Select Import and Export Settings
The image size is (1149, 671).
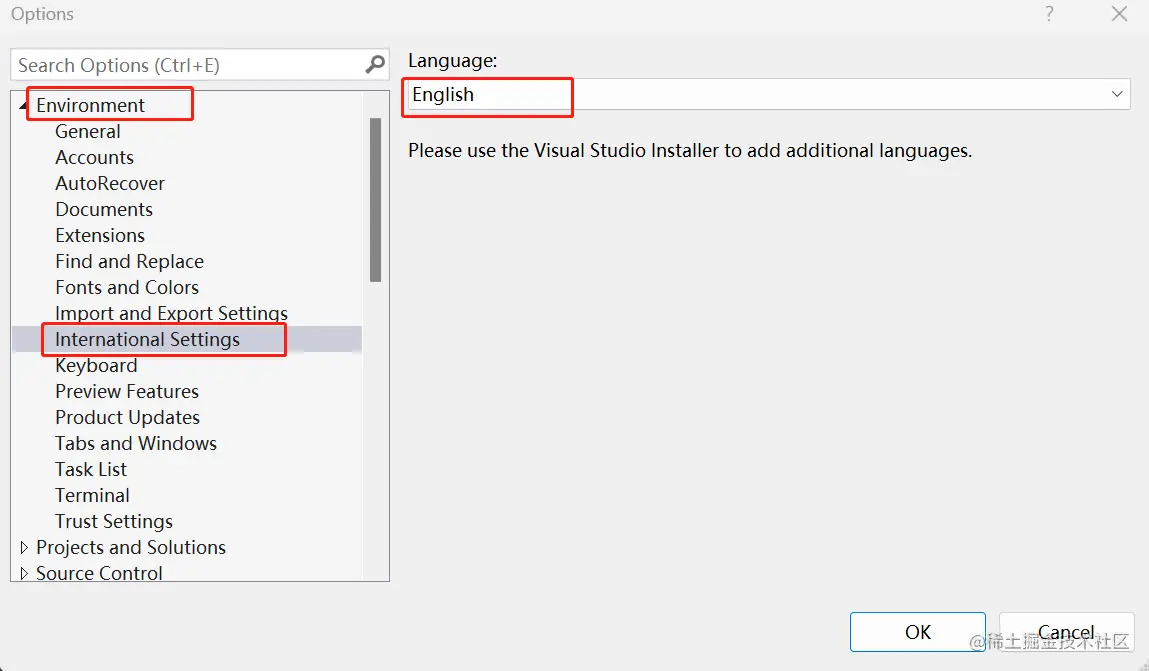point(171,314)
